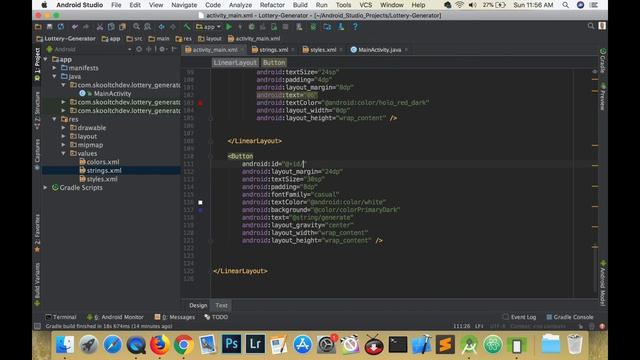Collapse the app module tree node

pos(46,59)
